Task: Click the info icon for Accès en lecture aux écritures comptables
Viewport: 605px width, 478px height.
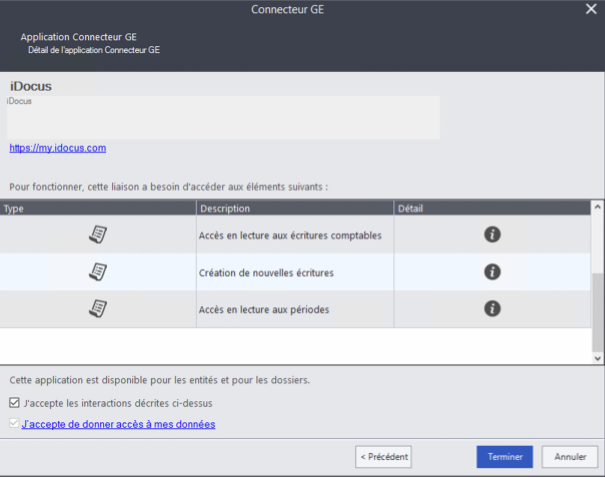Action: pos(492,235)
